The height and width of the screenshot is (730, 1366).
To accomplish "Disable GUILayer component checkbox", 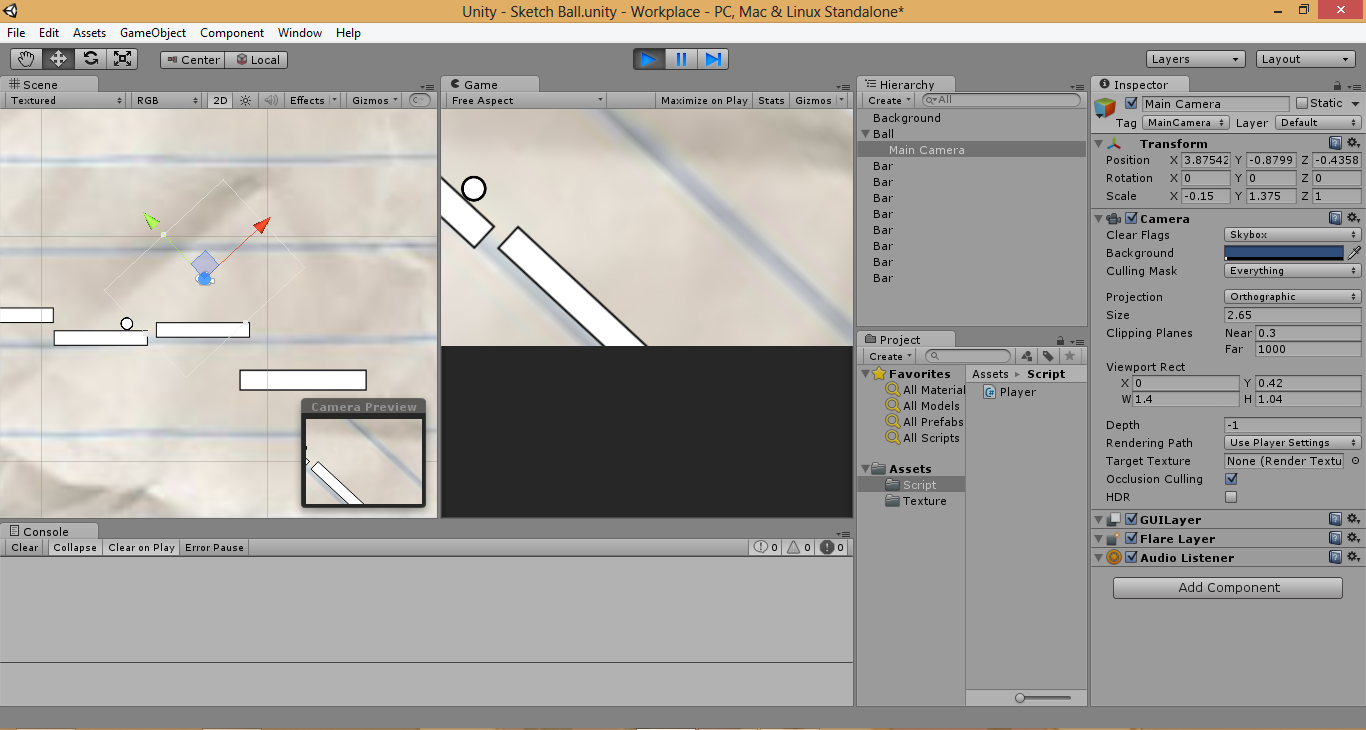I will (x=1131, y=519).
